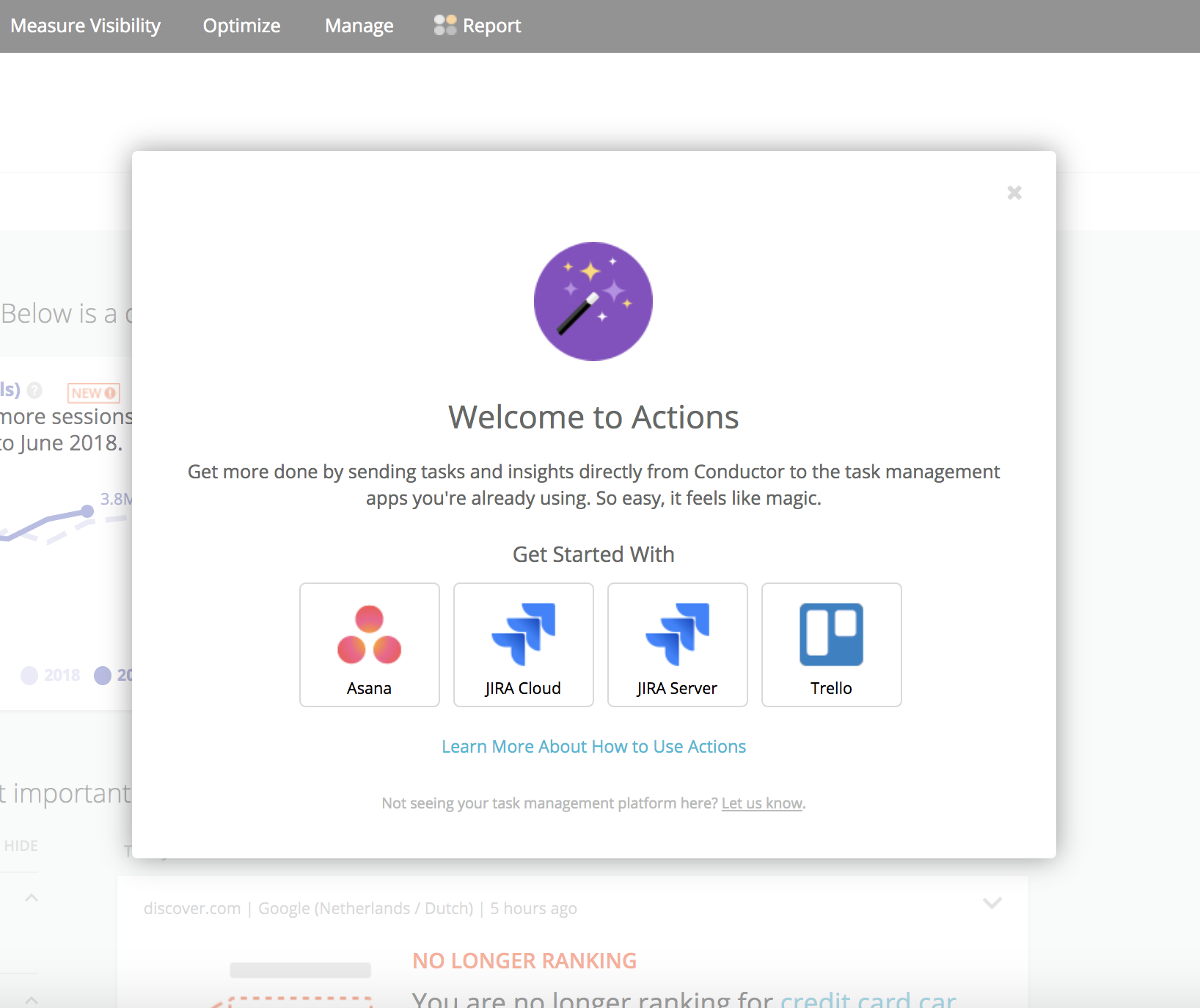Collapse section with chevron below HIDE
This screenshot has height=1008, width=1200.
[x=32, y=897]
